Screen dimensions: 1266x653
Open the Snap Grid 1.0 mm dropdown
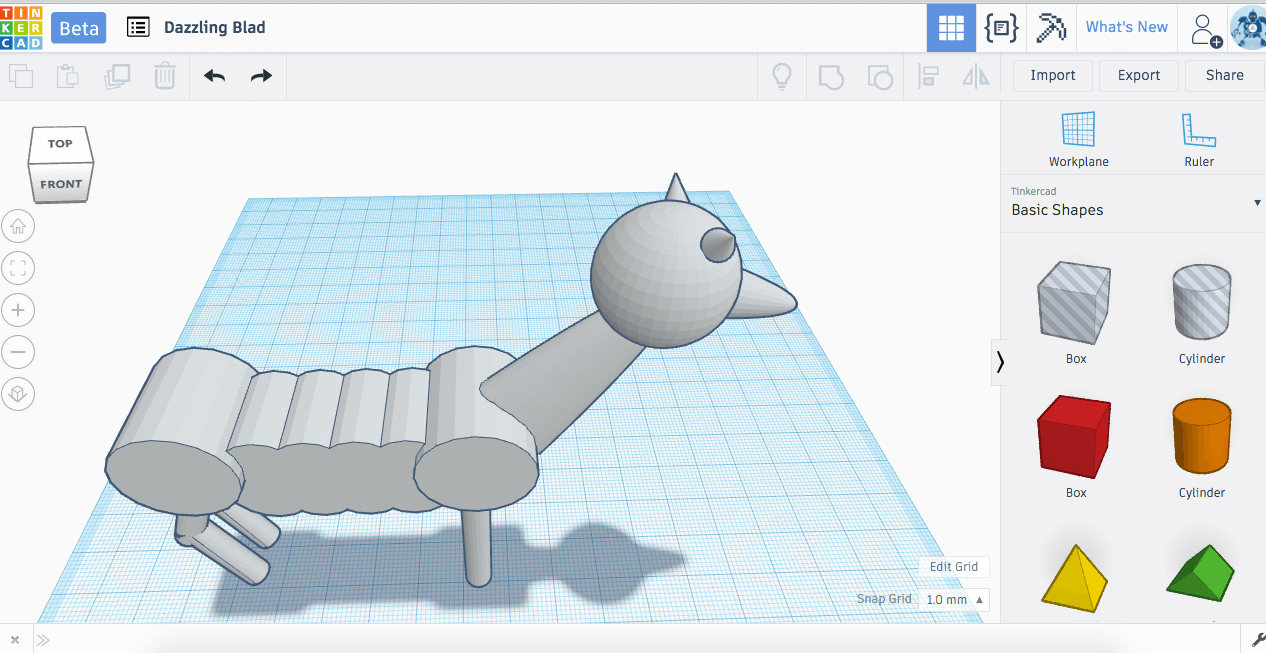(954, 600)
